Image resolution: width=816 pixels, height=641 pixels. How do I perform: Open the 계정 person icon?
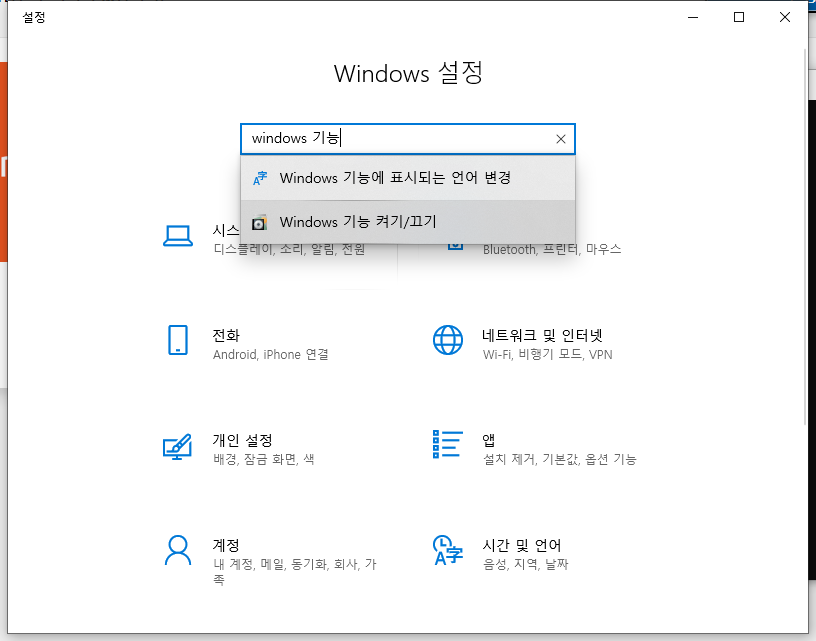178,550
